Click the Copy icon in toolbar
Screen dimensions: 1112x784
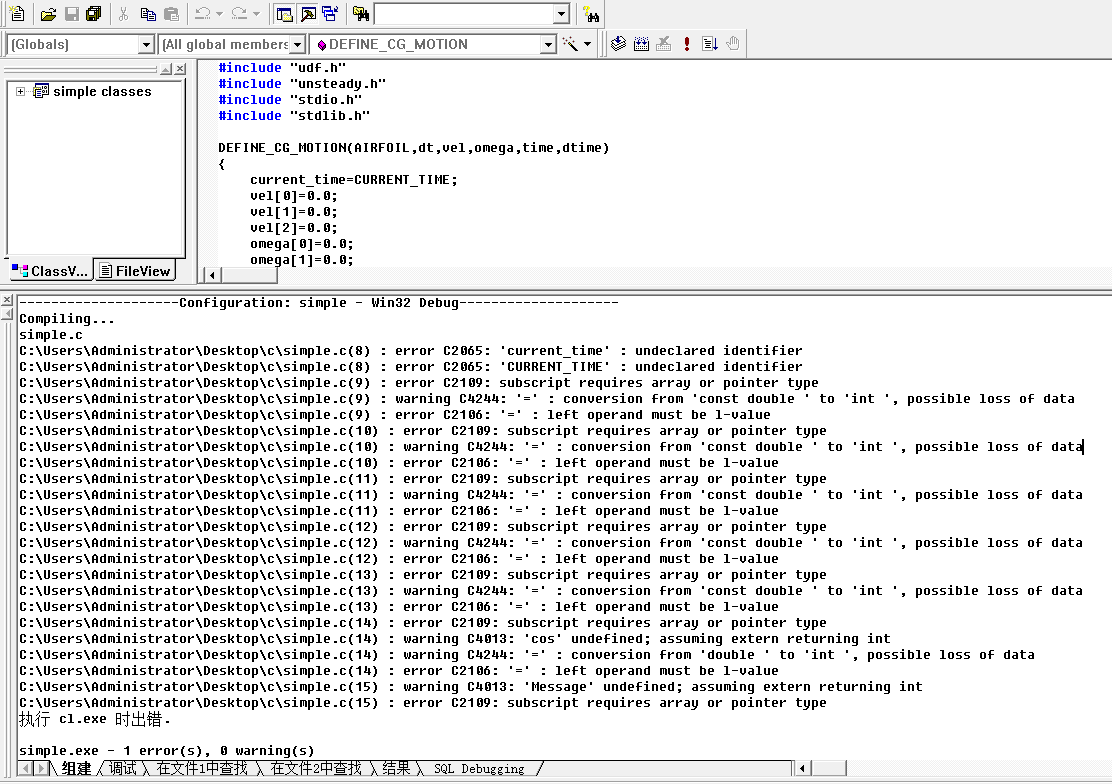(147, 14)
